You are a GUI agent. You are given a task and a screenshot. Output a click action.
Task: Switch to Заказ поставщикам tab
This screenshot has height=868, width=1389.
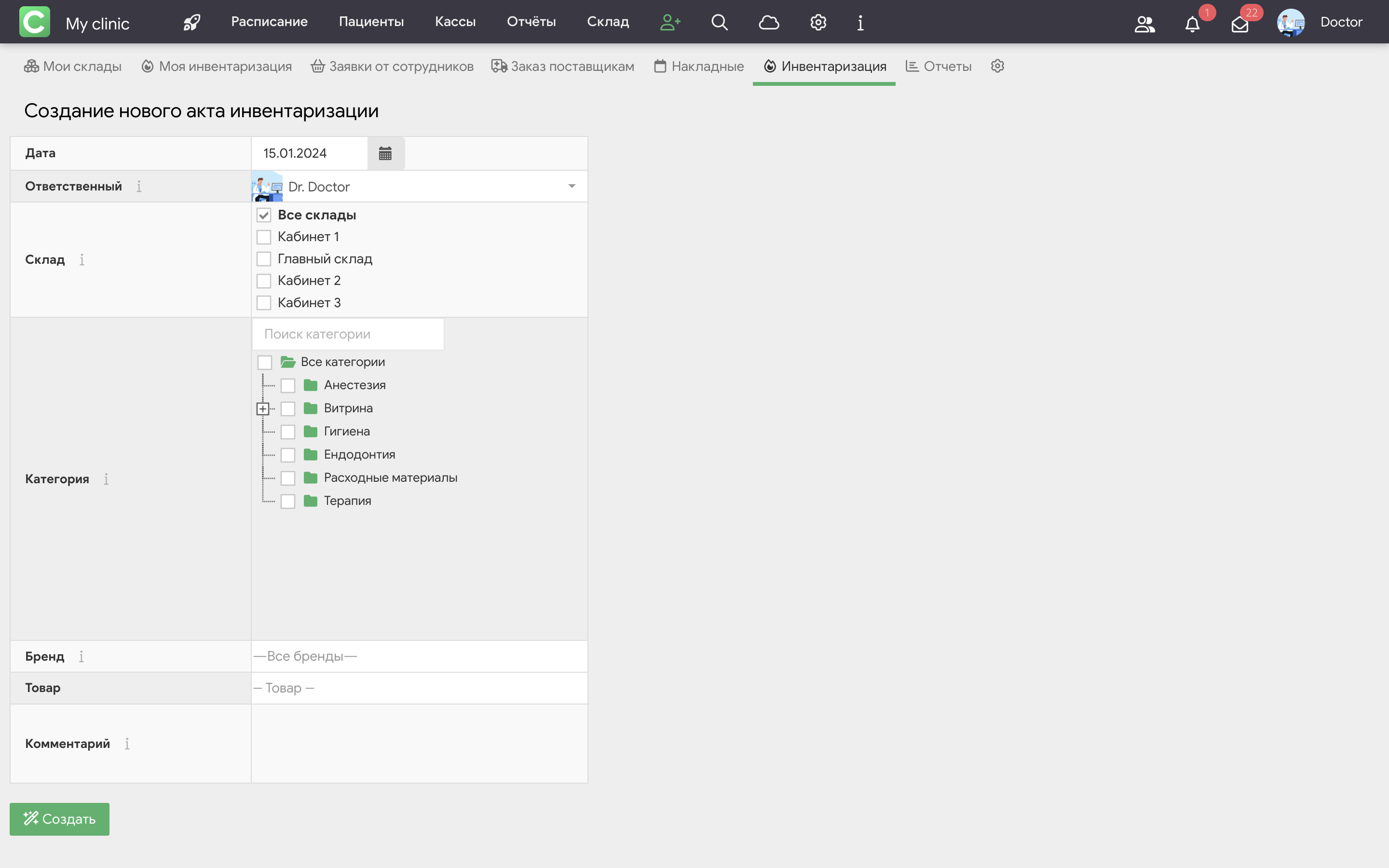click(x=562, y=66)
